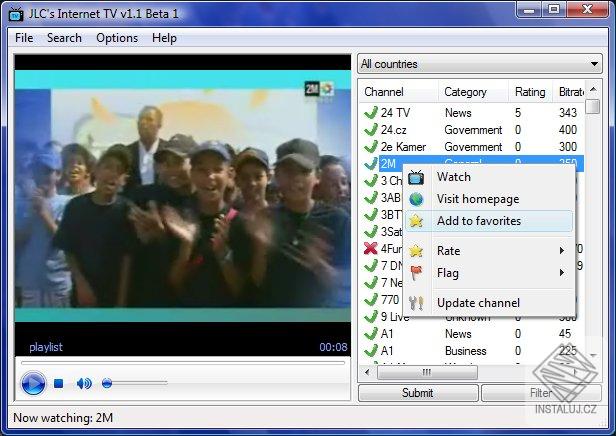Click the Business category of A1

466,350
